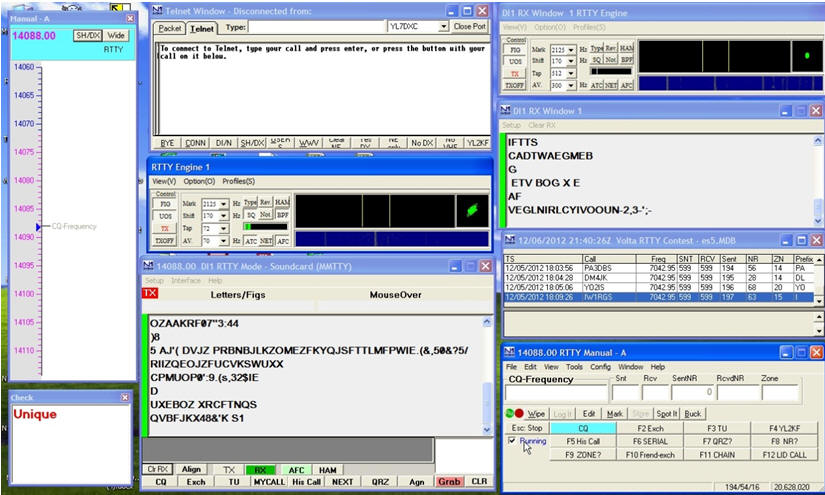Click the red dot icon beside Wipe
This screenshot has width=825, height=495.
coord(519,412)
